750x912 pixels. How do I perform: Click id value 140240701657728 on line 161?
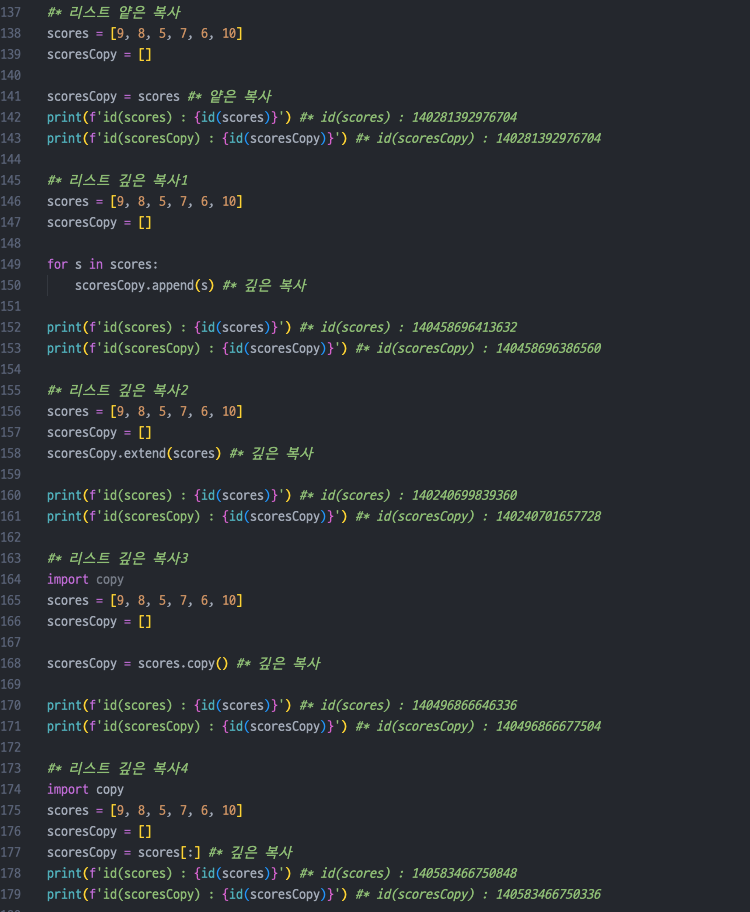coord(548,516)
